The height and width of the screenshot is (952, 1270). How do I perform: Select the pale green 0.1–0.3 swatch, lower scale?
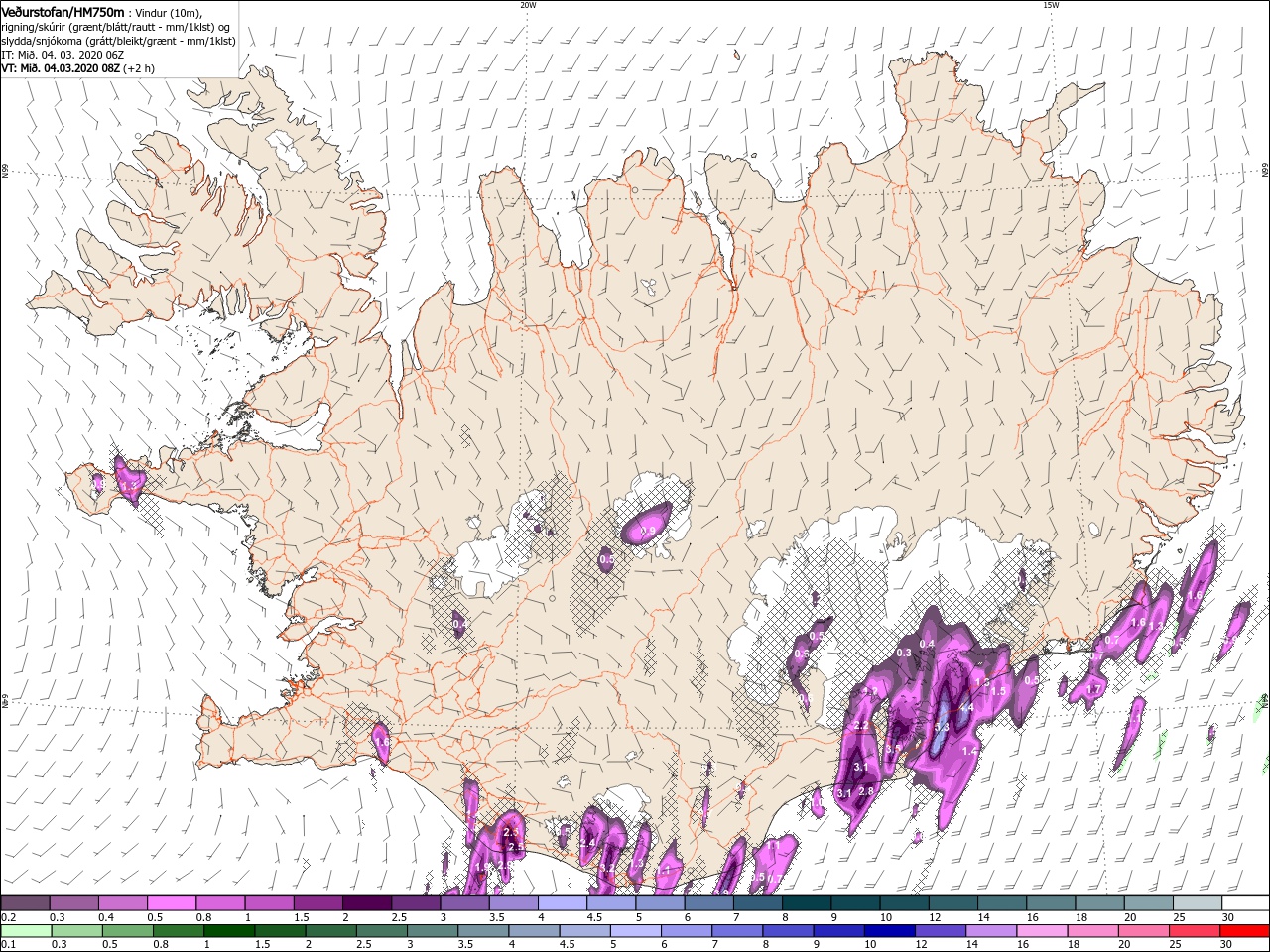pyautogui.click(x=26, y=931)
